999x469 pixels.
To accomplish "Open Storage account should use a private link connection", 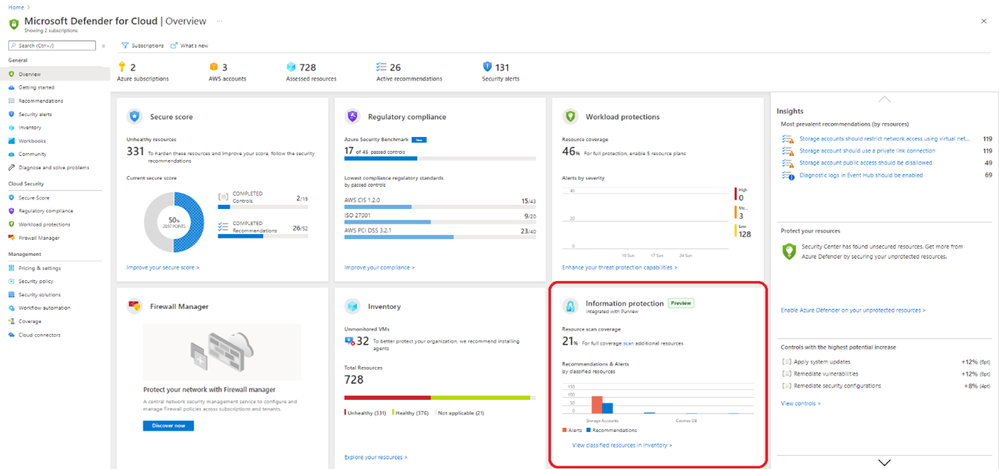I will pos(868,150).
